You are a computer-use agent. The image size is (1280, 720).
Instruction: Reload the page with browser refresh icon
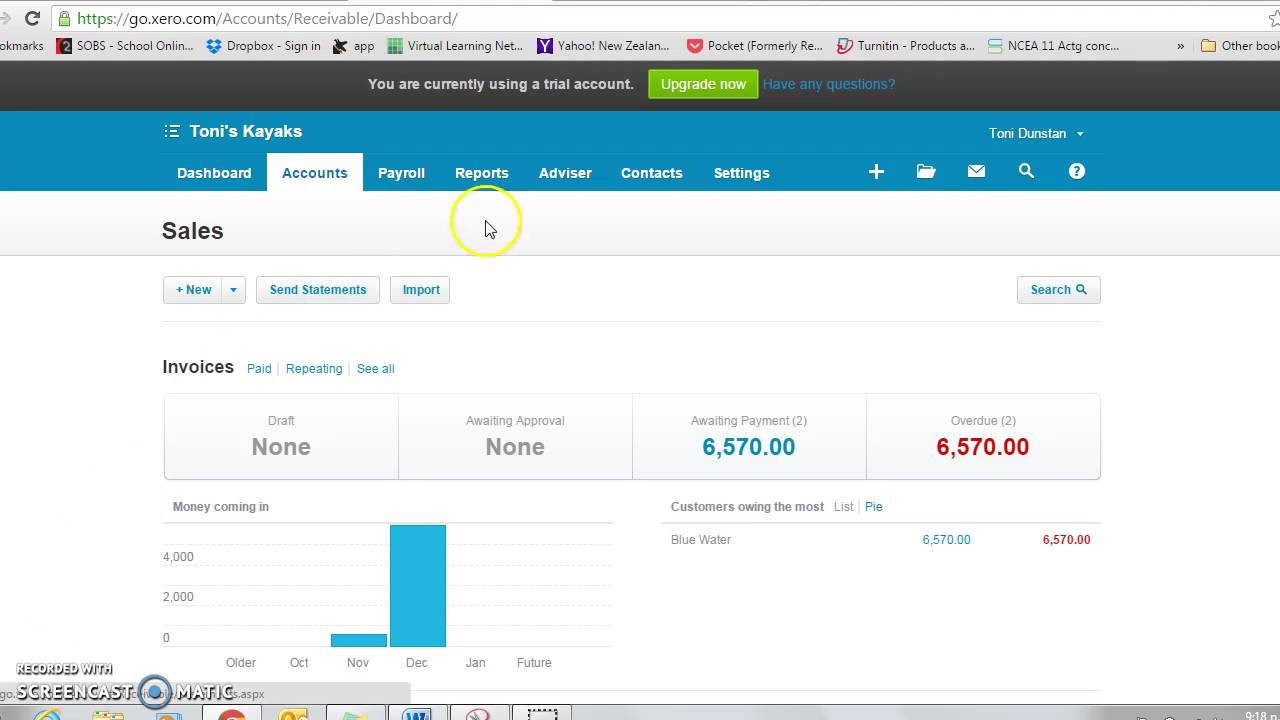[32, 18]
